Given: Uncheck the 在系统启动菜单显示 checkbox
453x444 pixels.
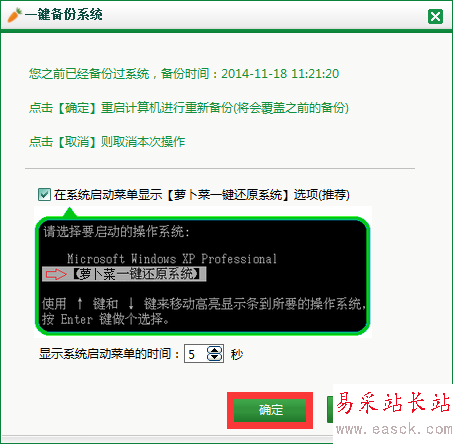Looking at the screenshot, I should (44, 195).
